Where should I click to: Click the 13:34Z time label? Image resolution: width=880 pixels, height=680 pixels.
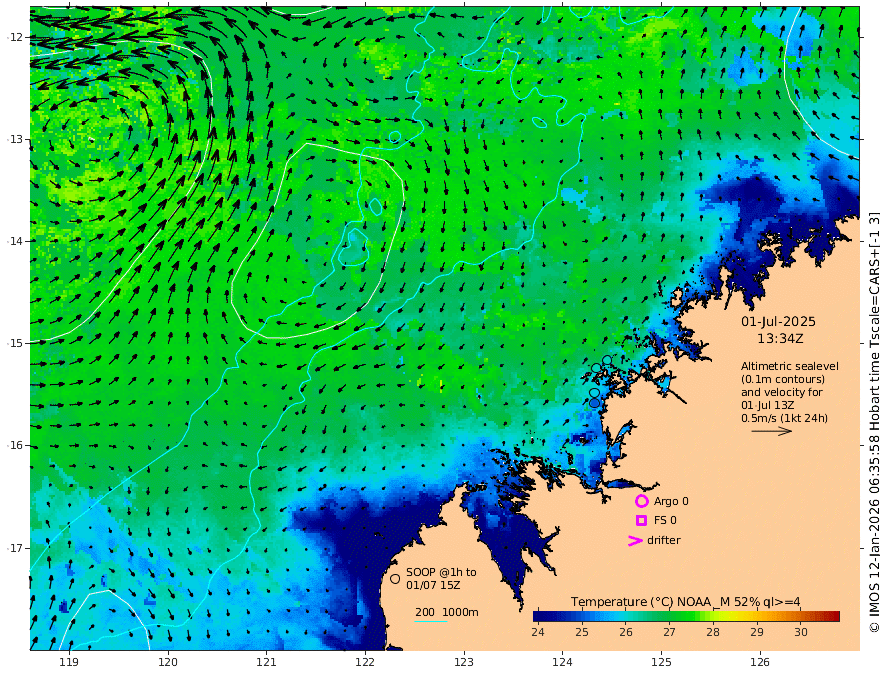click(780, 339)
